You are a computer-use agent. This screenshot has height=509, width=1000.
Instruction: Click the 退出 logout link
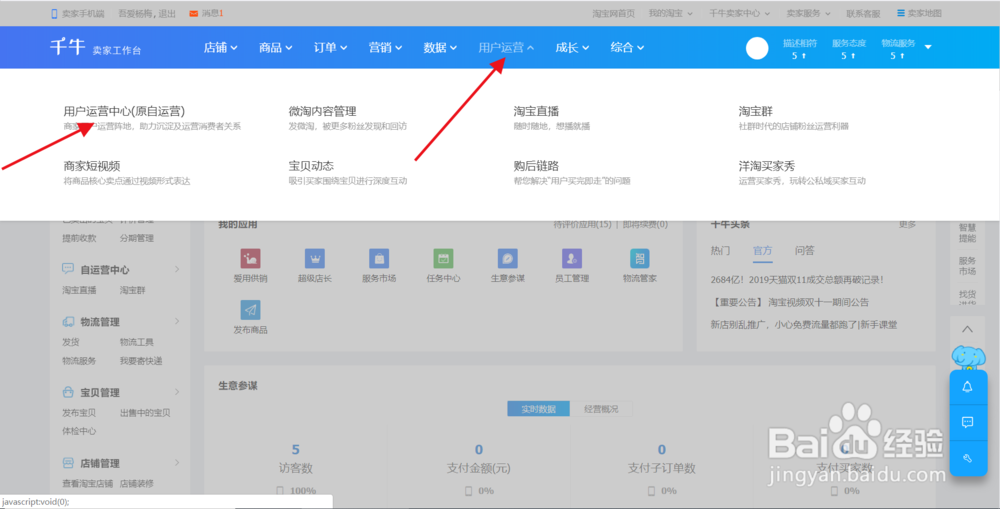click(167, 13)
